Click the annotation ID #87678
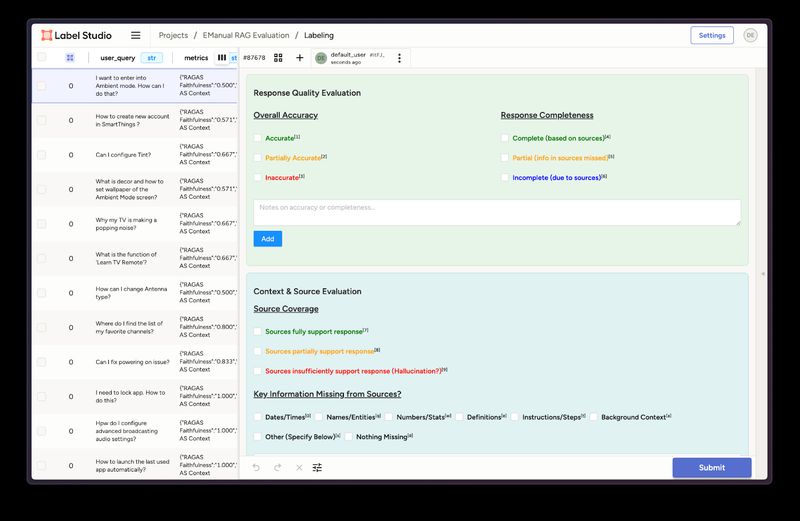 pyautogui.click(x=254, y=58)
